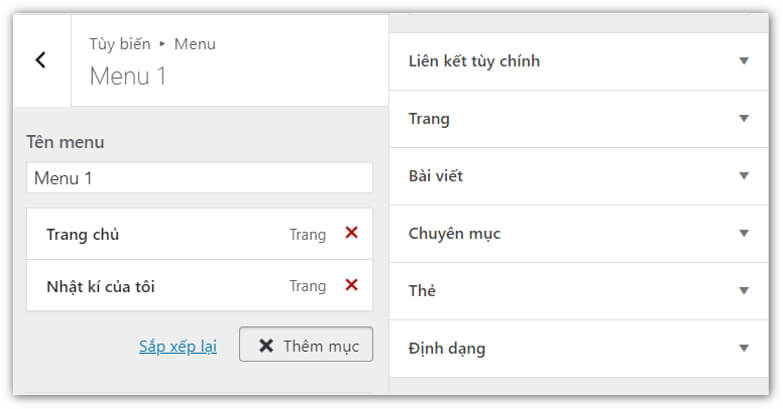This screenshot has width=783, height=409.
Task: Select the Trang chủ menu item
Action: (x=83, y=234)
